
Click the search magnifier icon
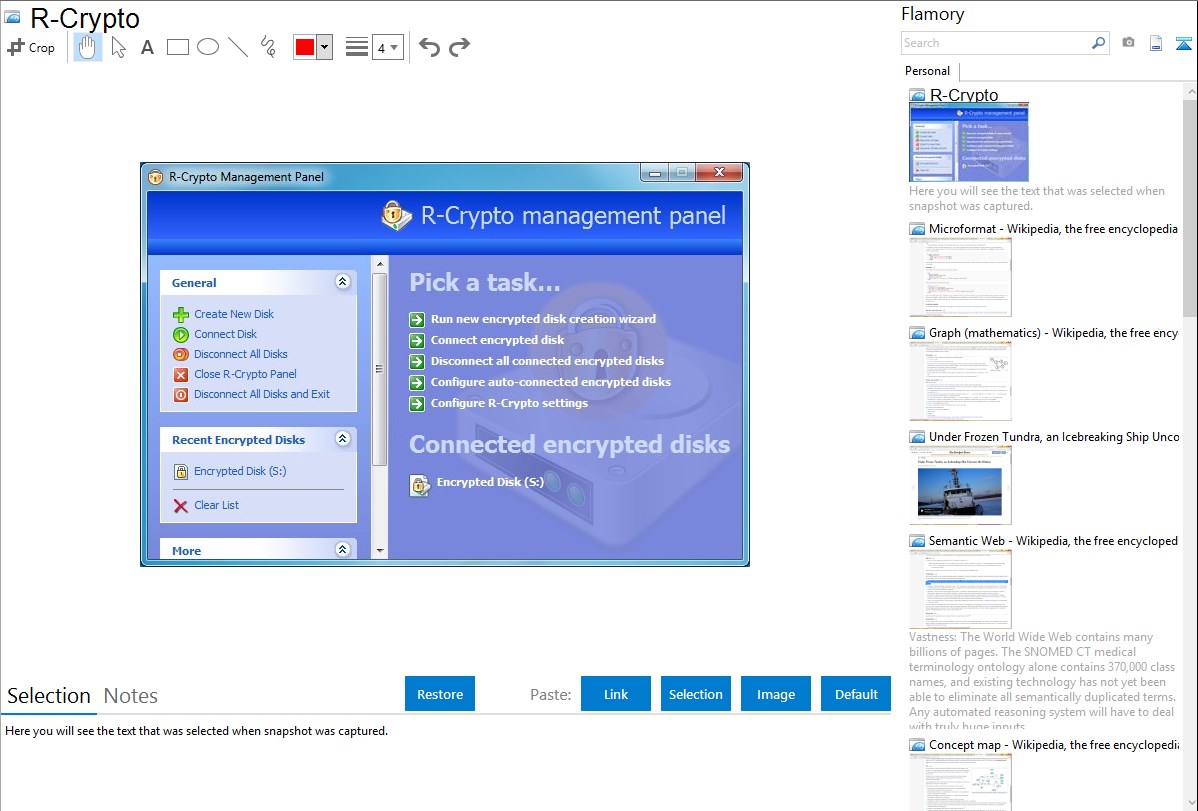tap(1099, 43)
